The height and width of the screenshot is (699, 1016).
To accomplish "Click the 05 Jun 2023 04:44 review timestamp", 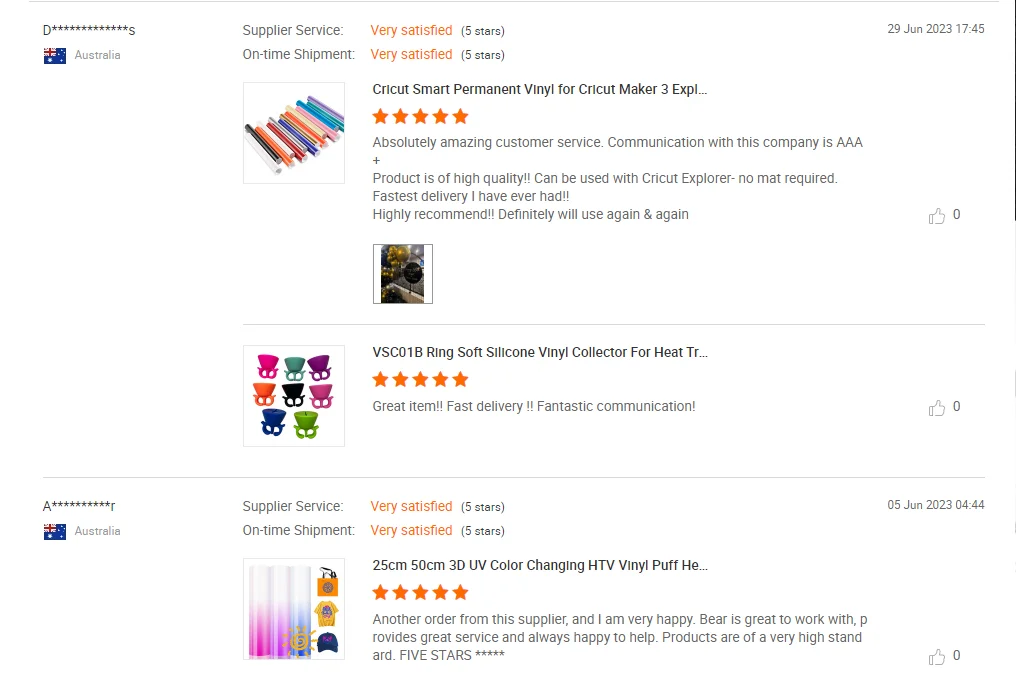I will tap(935, 505).
